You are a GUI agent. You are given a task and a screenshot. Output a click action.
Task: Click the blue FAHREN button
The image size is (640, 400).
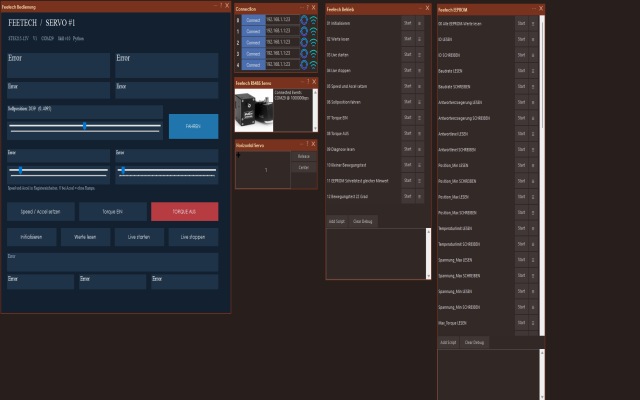pos(193,126)
